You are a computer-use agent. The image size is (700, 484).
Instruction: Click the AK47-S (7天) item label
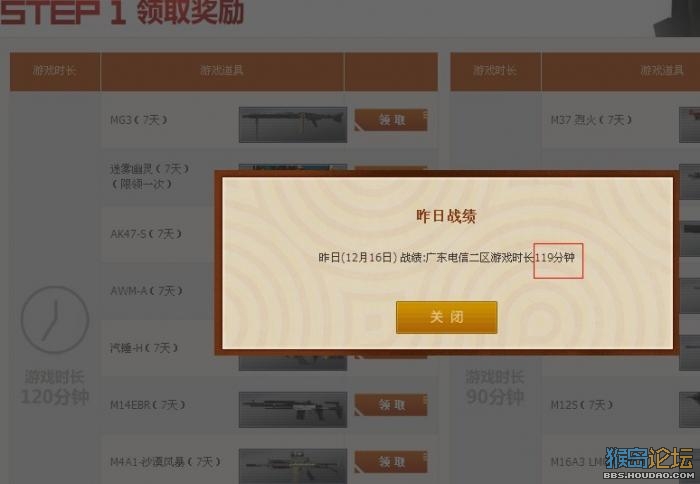pyautogui.click(x=146, y=234)
